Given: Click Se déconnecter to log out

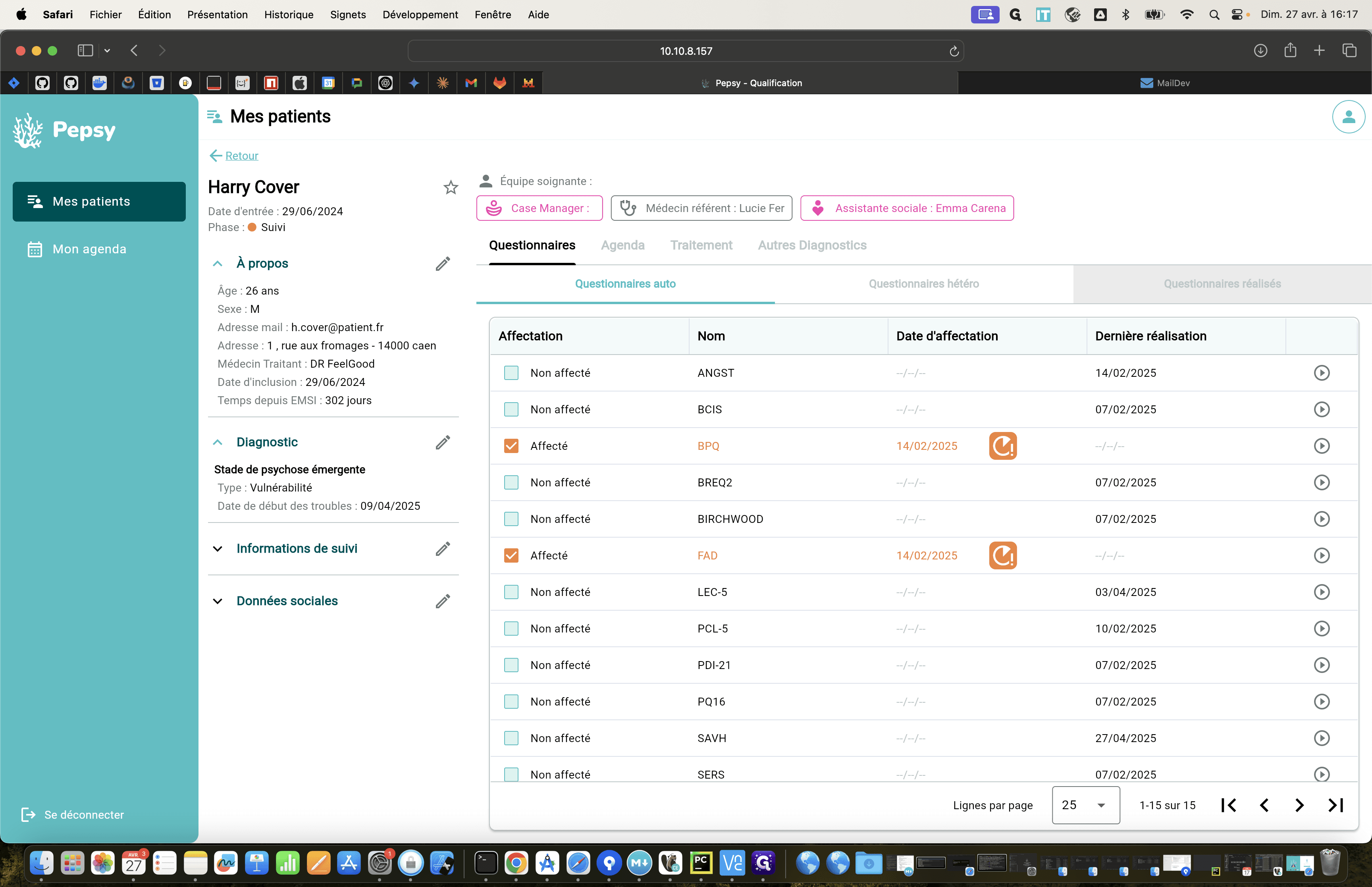Looking at the screenshot, I should pos(73,815).
